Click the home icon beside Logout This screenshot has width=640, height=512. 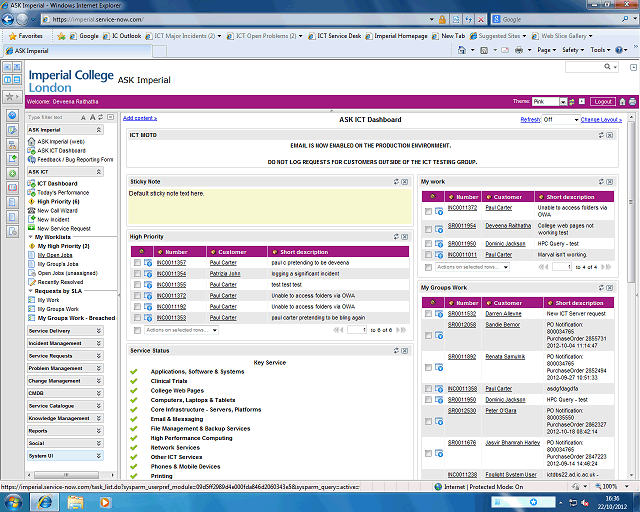[x=621, y=101]
